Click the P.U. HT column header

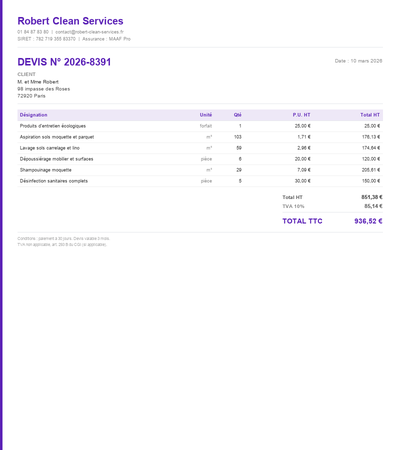pos(301,115)
